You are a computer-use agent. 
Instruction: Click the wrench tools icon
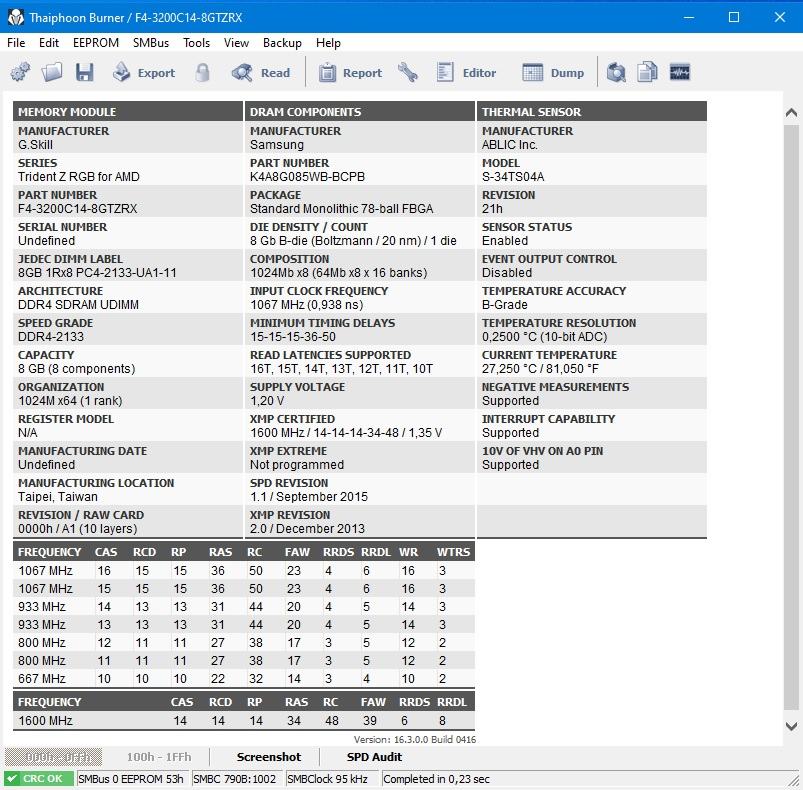tap(408, 72)
